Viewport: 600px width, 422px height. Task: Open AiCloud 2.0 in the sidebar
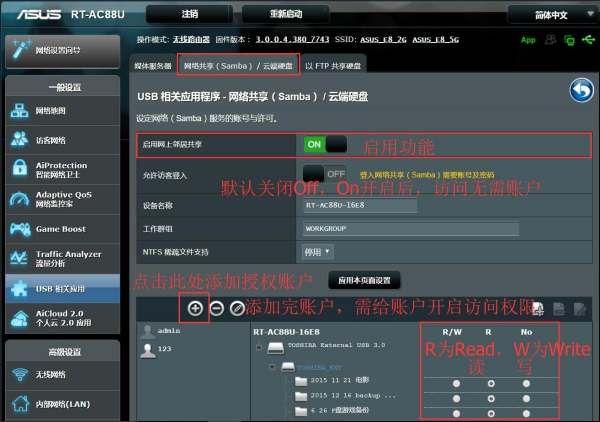pos(63,318)
